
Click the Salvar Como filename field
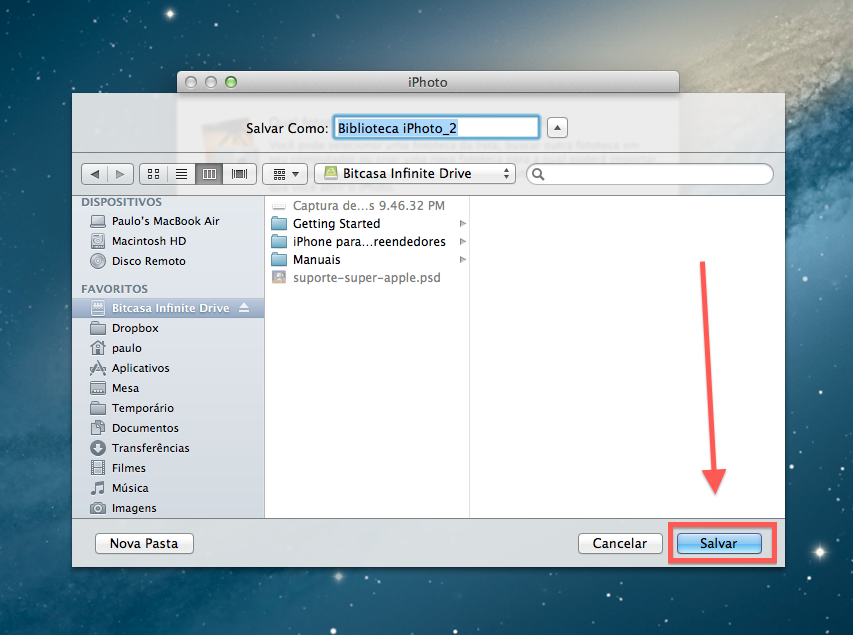[x=436, y=128]
